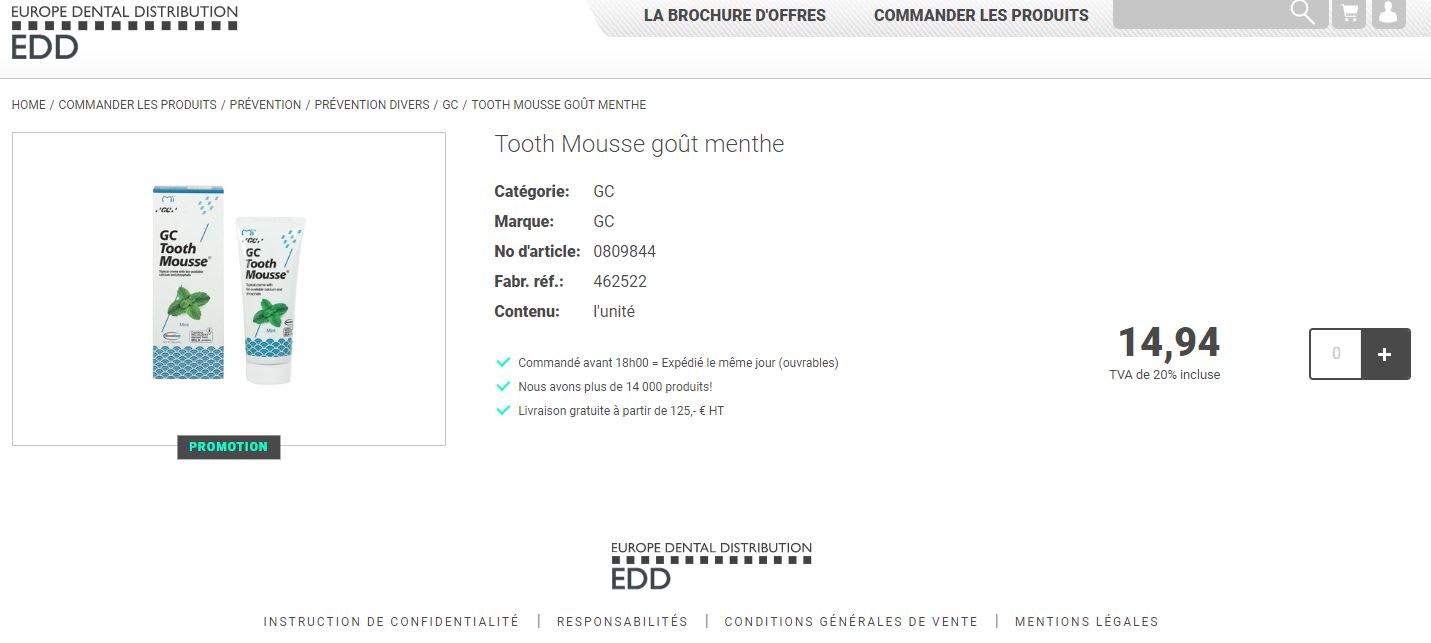Image resolution: width=1431 pixels, height=643 pixels.
Task: Open Commander les Produits menu
Action: (x=981, y=16)
